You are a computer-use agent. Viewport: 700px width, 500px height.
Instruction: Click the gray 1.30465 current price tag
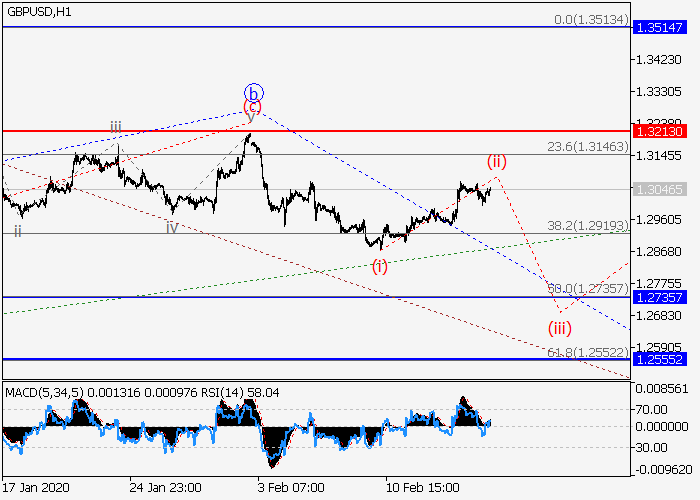pos(659,188)
